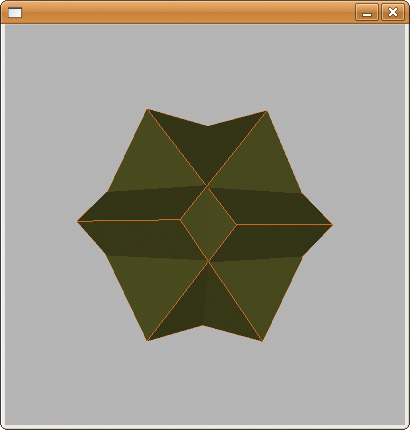
Task: Select the leftmost spike tip of the star
Action: [x=78, y=221]
